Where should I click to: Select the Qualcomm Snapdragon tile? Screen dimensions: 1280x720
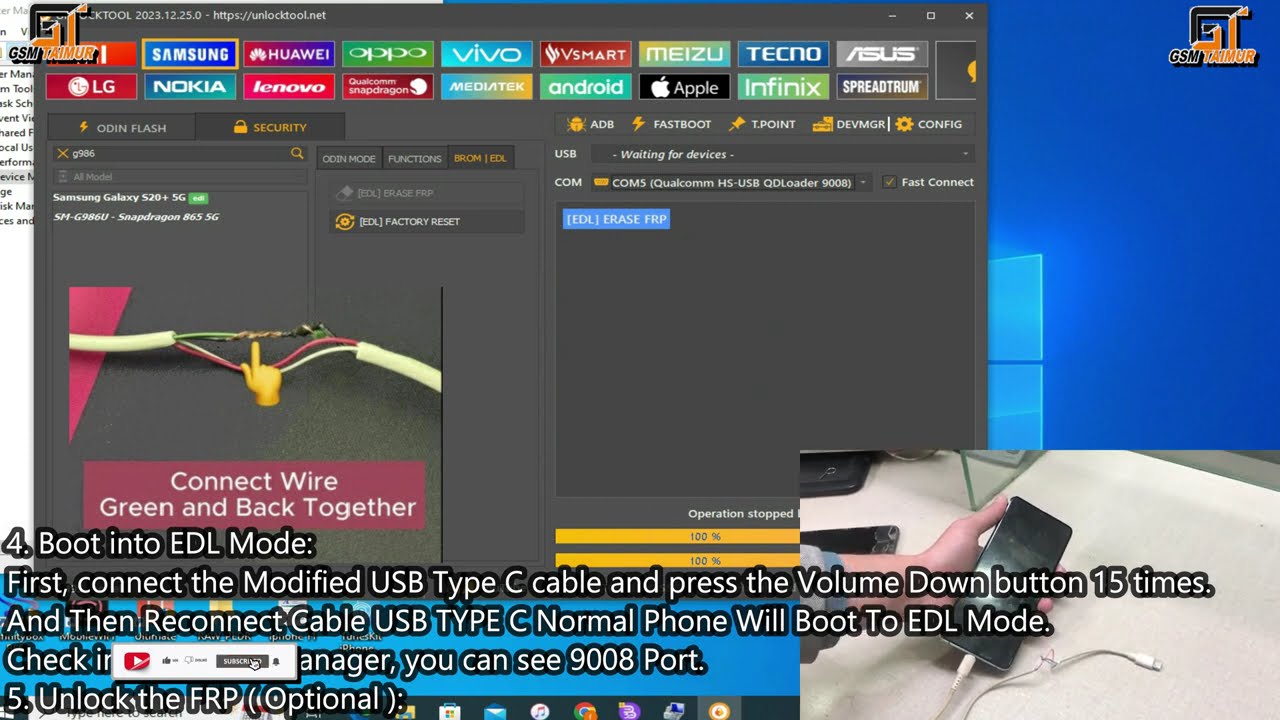388,87
